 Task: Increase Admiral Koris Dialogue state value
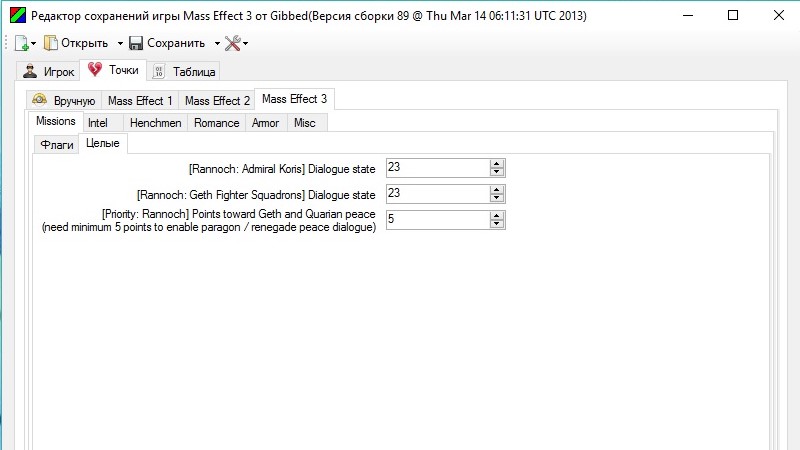[496, 163]
